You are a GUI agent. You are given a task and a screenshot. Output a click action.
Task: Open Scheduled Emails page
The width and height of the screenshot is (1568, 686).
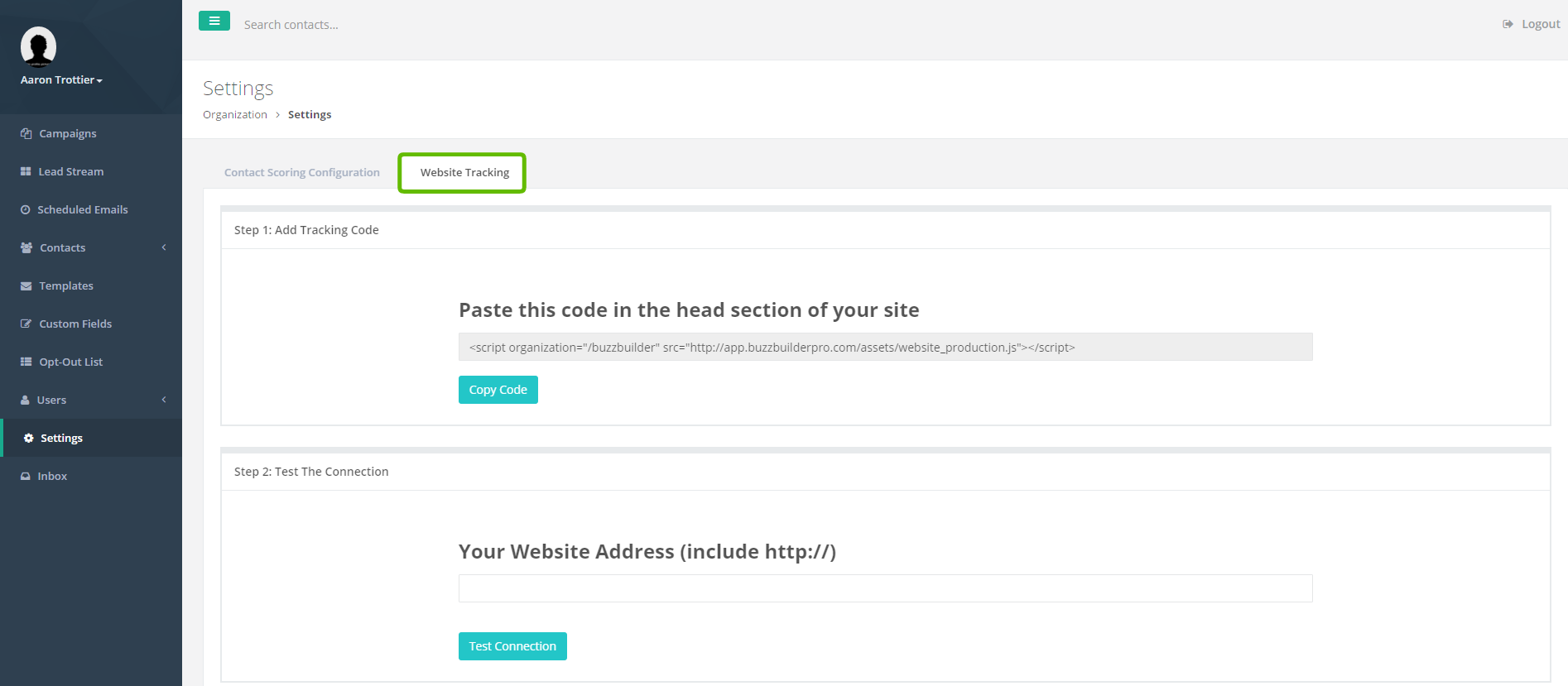pyautogui.click(x=91, y=209)
